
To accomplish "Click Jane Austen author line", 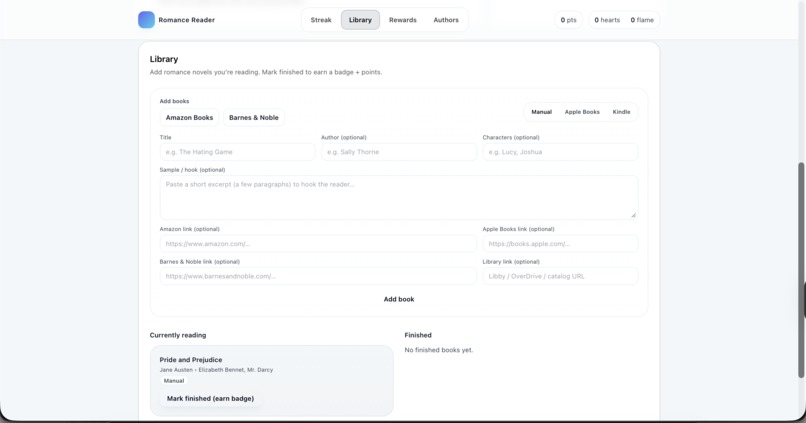I will 216,370.
